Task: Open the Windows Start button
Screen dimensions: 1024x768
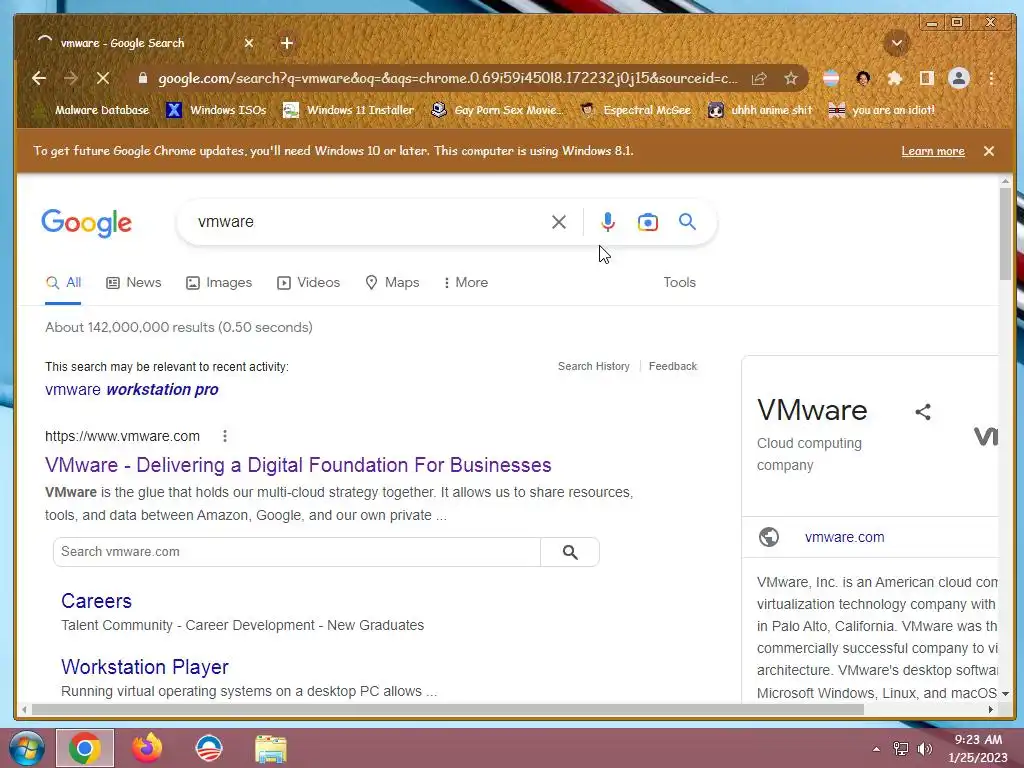Action: pos(26,748)
